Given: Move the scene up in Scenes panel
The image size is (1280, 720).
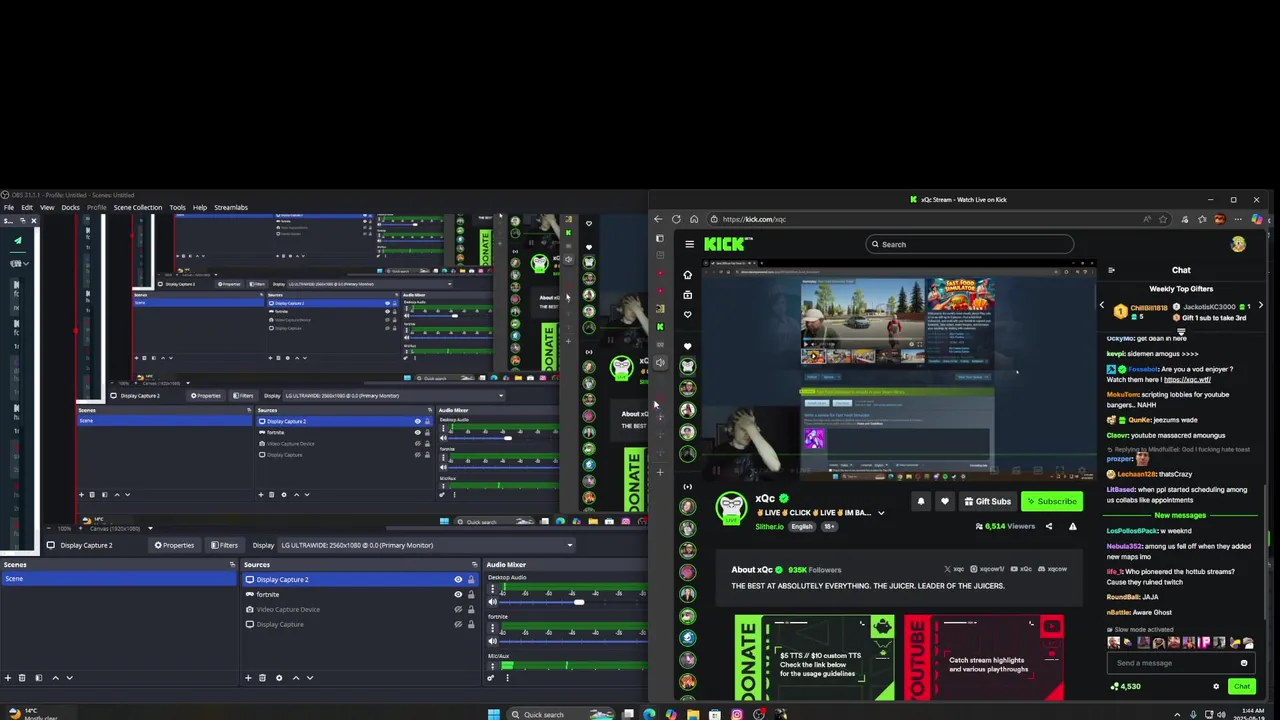Looking at the screenshot, I should pos(55,678).
